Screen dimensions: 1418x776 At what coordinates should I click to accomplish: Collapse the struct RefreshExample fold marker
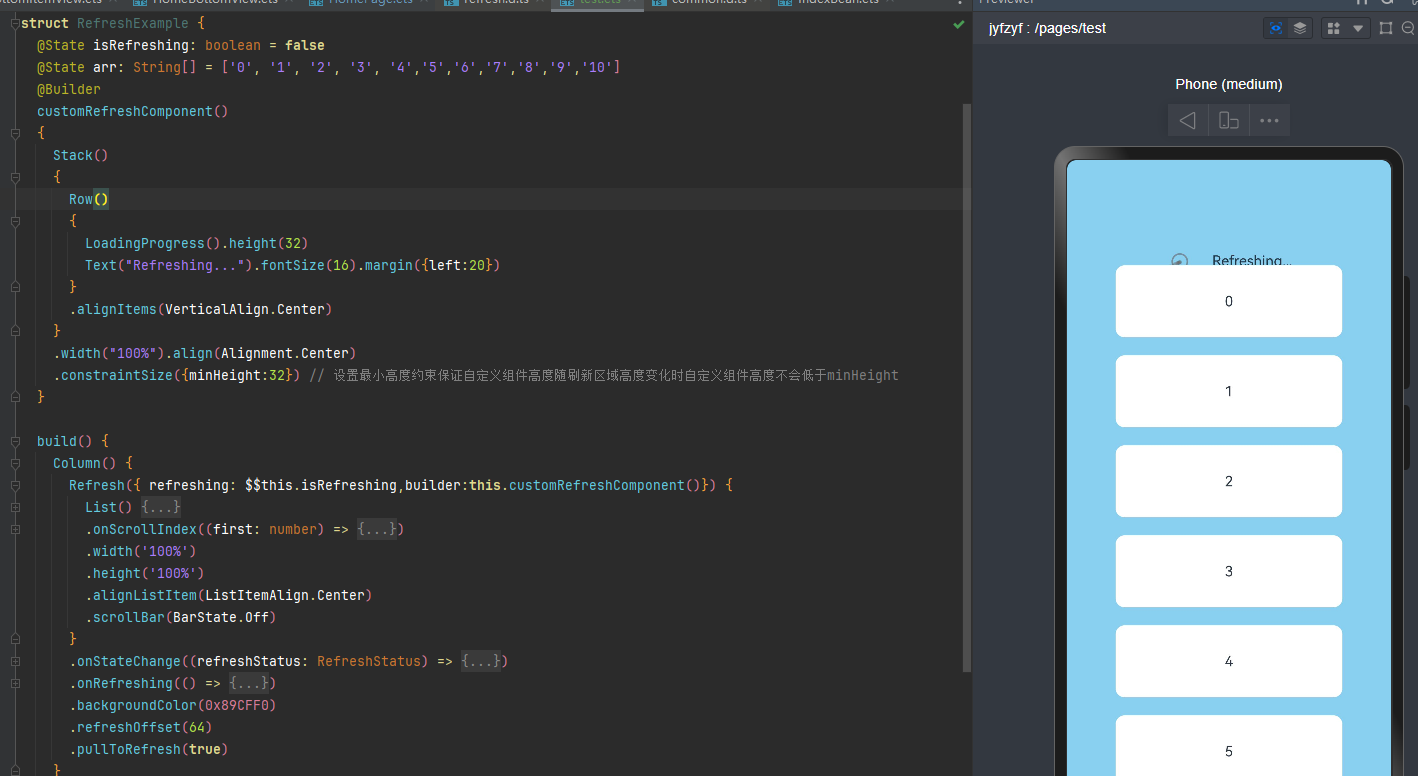(15, 23)
